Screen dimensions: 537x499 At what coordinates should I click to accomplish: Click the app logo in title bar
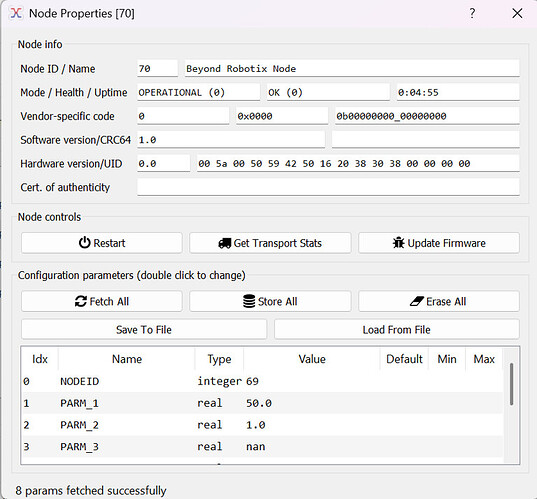tap(16, 13)
